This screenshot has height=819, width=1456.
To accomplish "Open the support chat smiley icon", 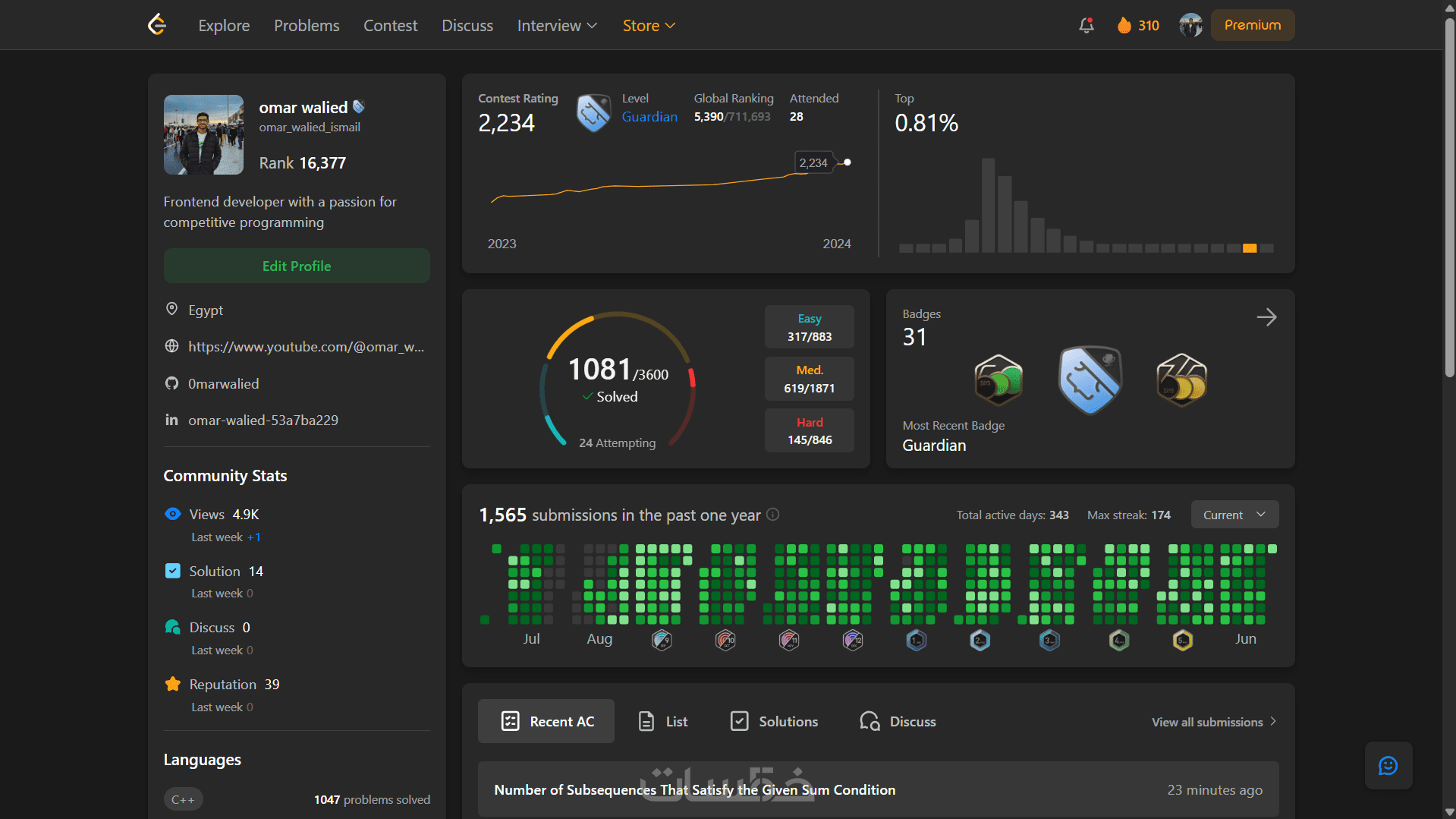I will coord(1388,765).
